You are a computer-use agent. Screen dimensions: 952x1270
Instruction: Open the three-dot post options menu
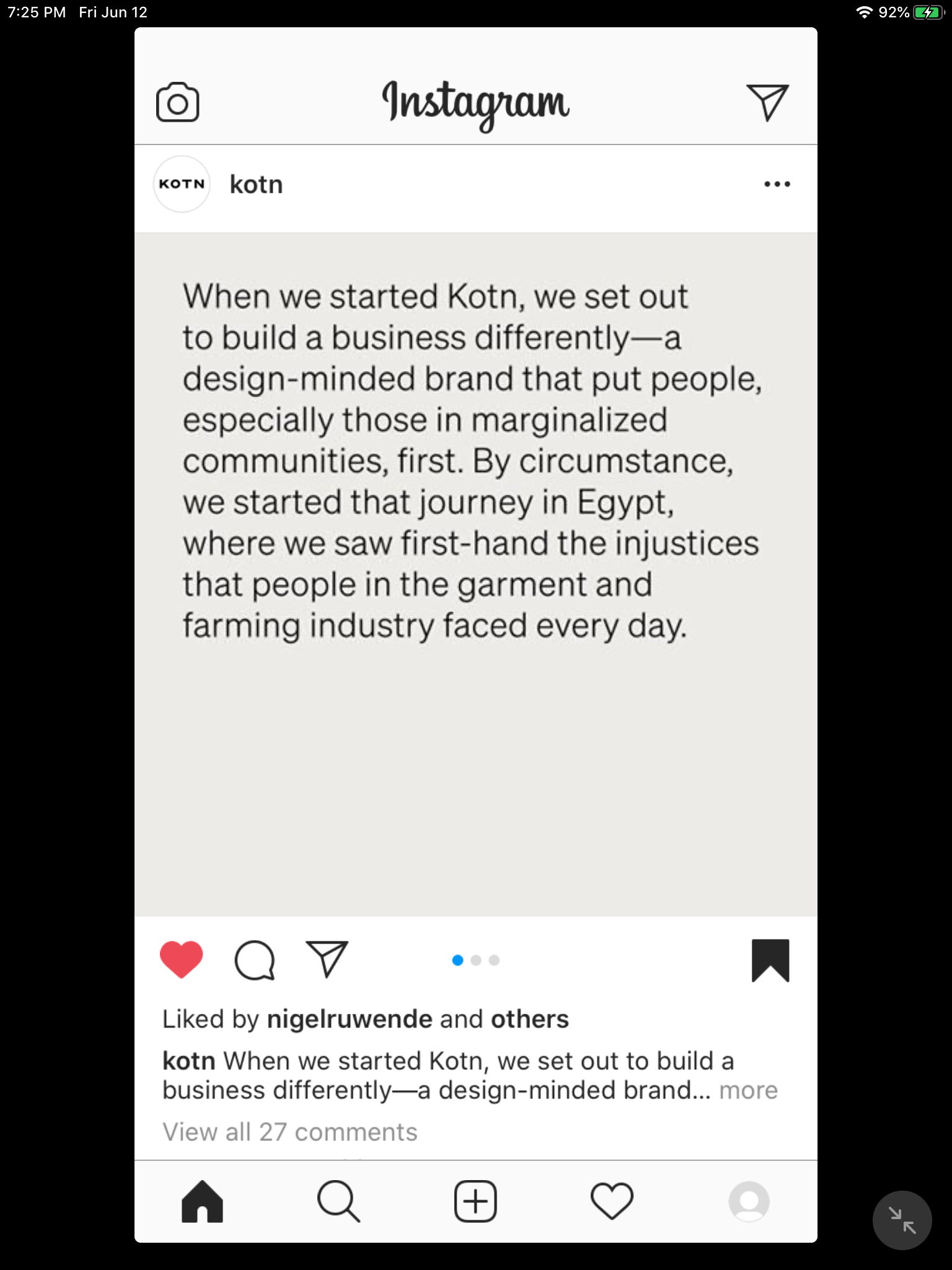coord(777,184)
